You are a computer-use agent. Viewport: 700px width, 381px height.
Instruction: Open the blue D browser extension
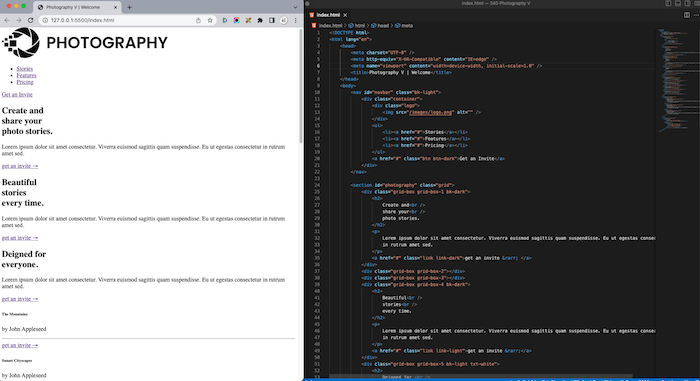(225, 20)
